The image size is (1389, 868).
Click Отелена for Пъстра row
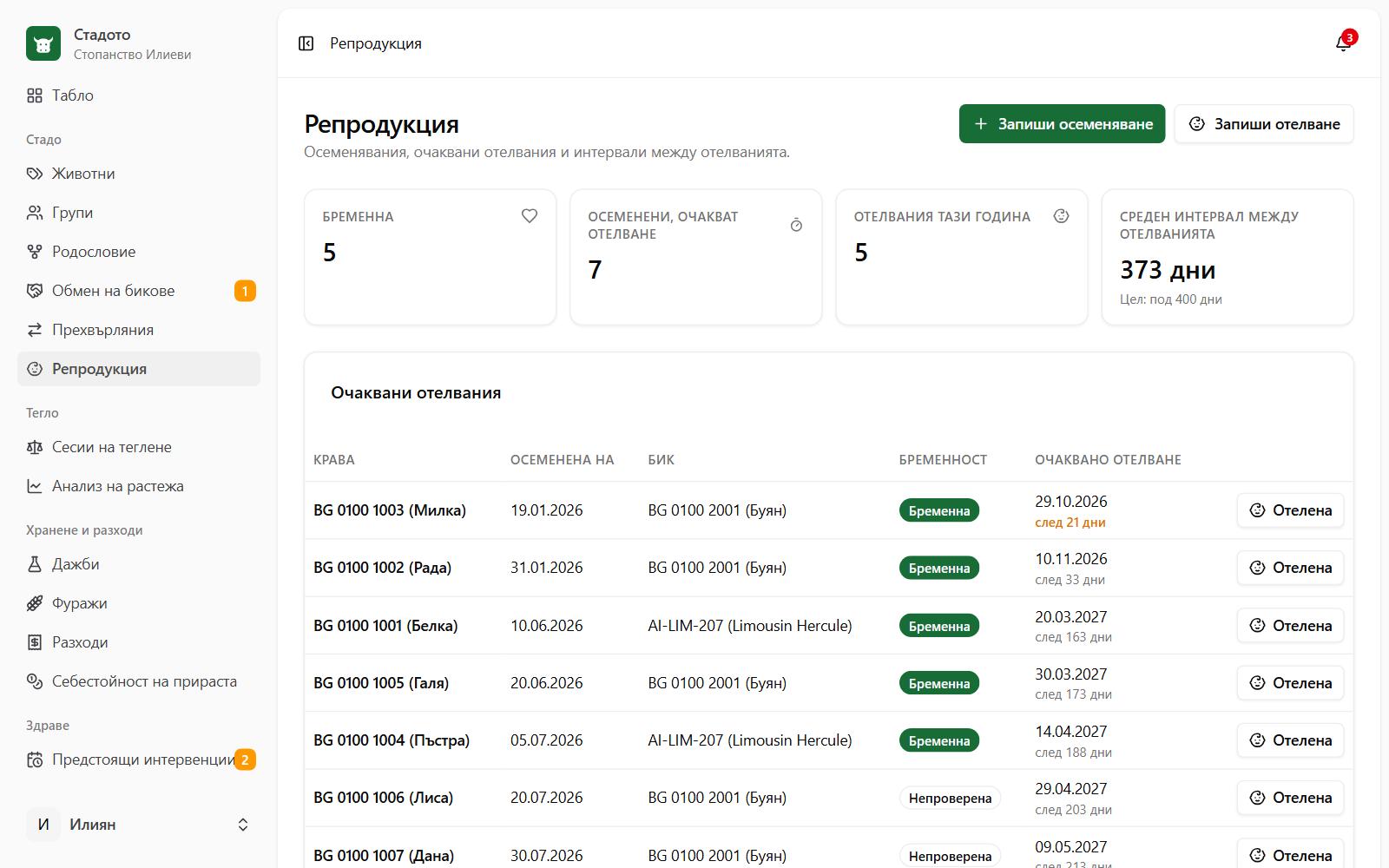[x=1290, y=740]
